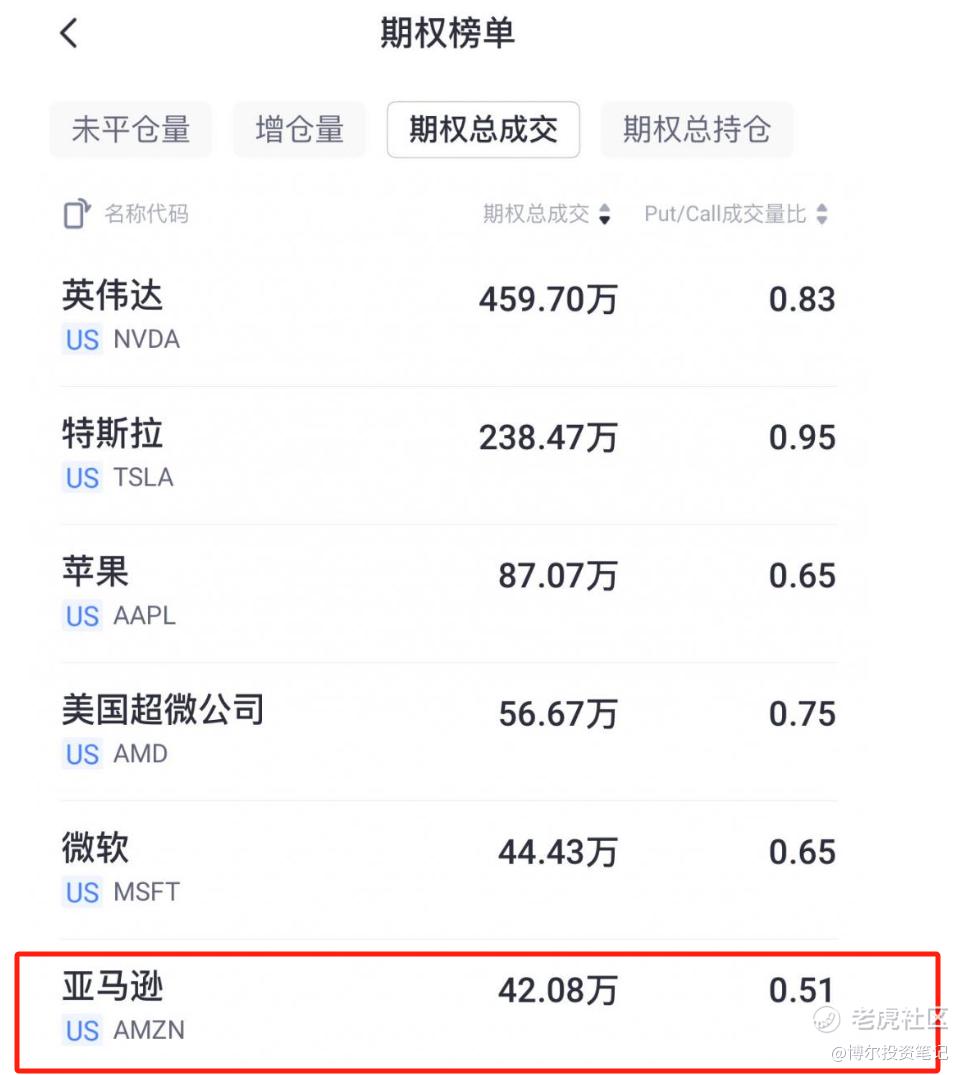Tap the rotate screen icon beside 名称代码

pyautogui.click(x=77, y=214)
